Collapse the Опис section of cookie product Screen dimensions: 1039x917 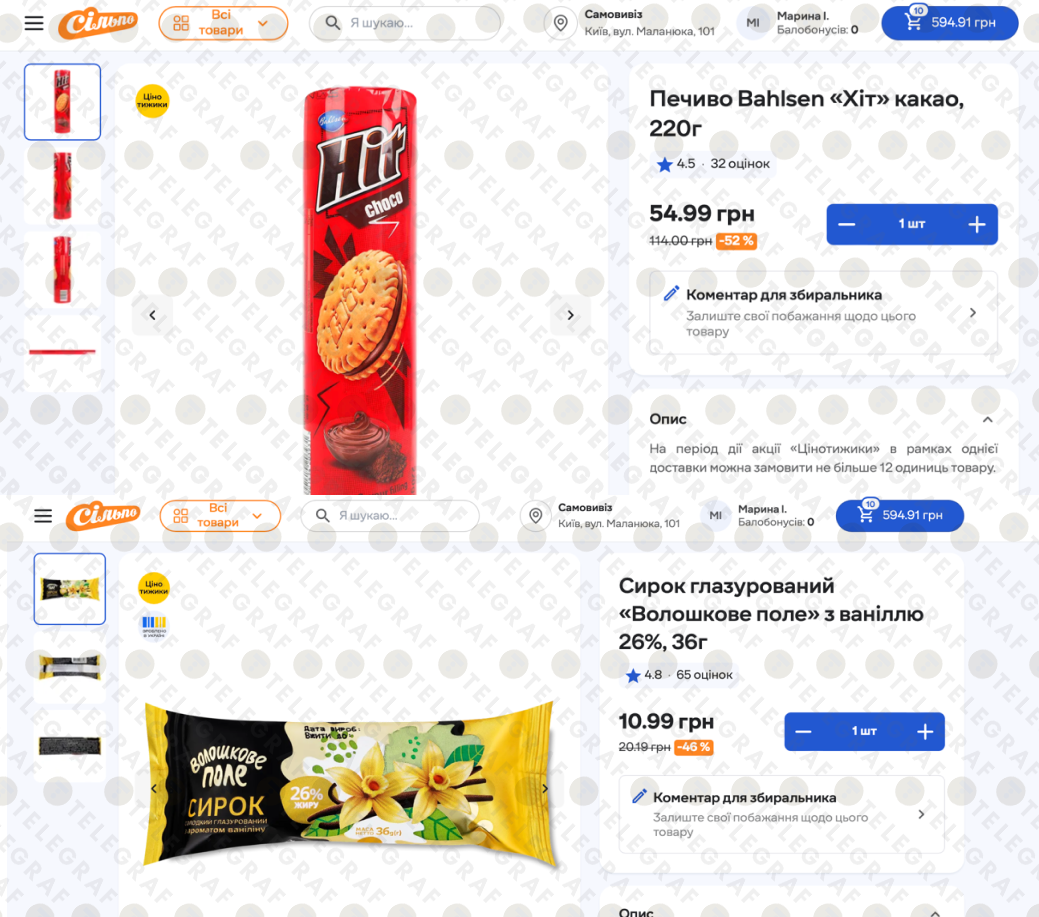987,419
